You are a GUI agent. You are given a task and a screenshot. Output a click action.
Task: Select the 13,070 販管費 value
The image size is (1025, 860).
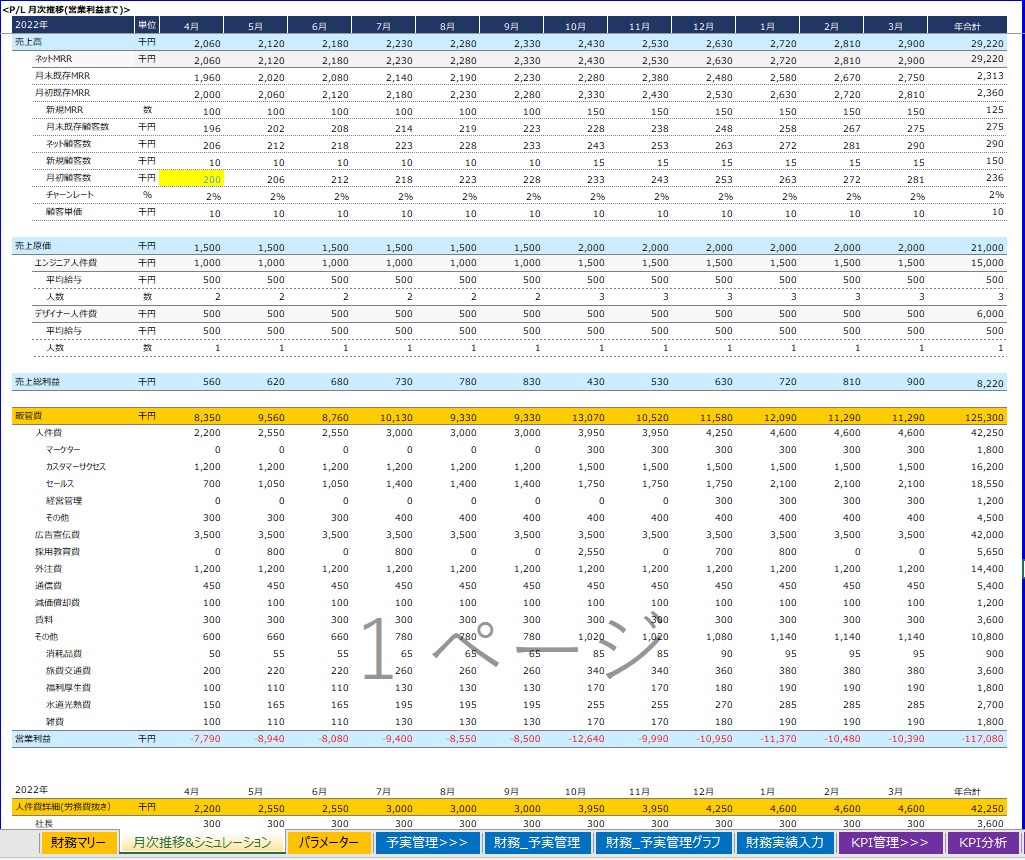(x=588, y=417)
